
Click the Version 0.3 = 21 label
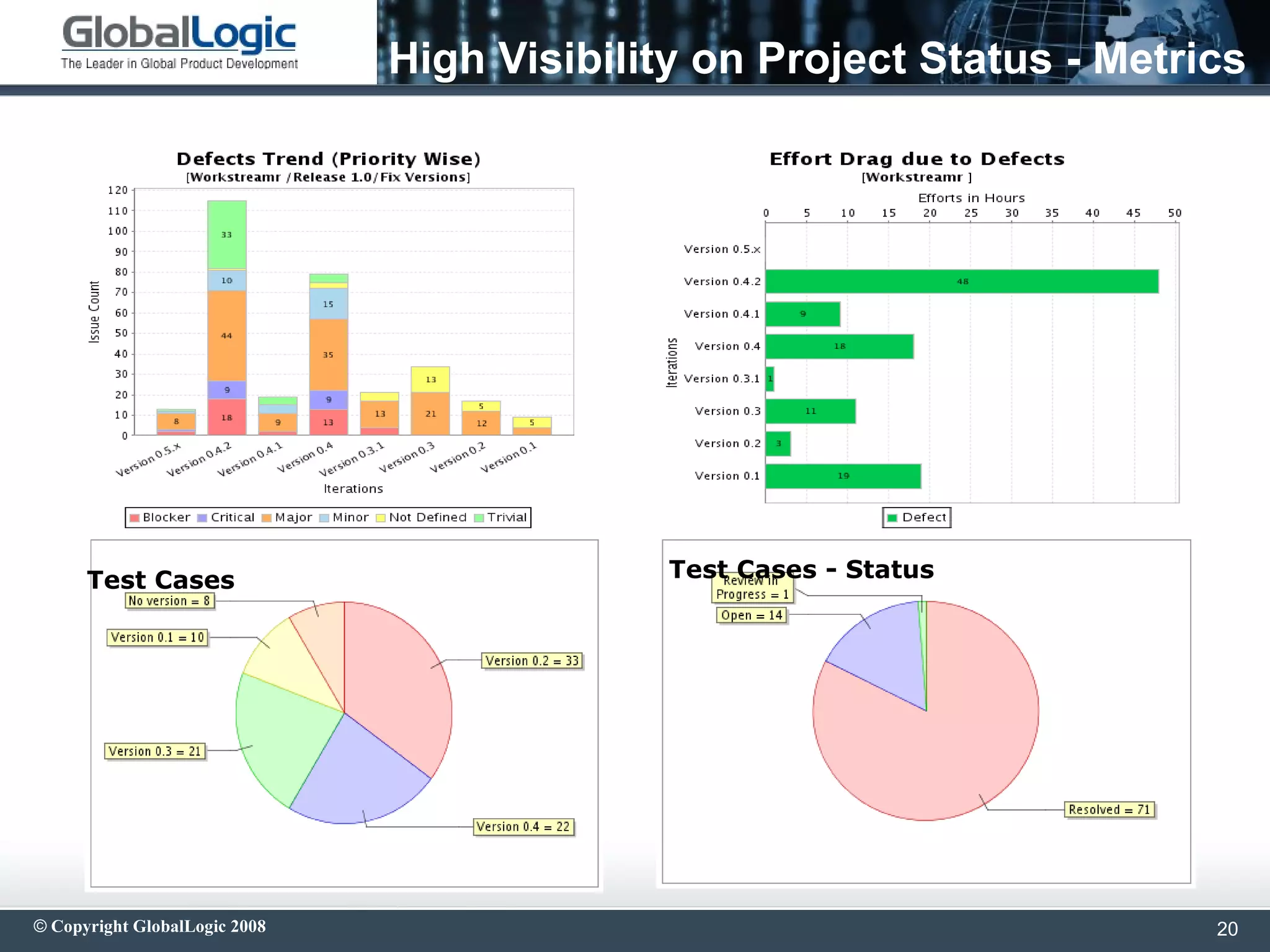pyautogui.click(x=155, y=752)
